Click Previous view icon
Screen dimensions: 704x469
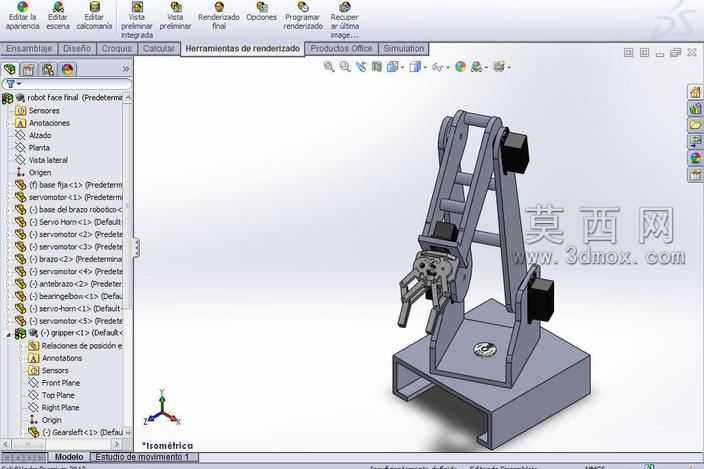(361, 67)
